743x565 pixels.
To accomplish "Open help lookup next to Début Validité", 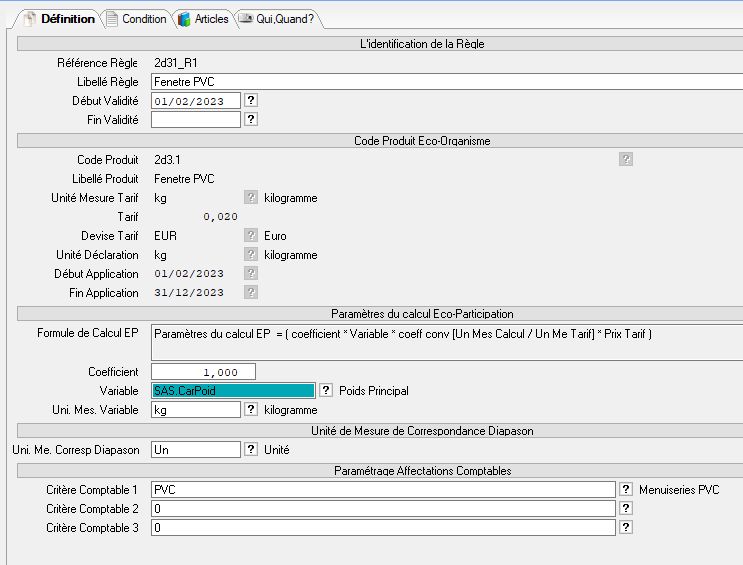I will coord(252,101).
